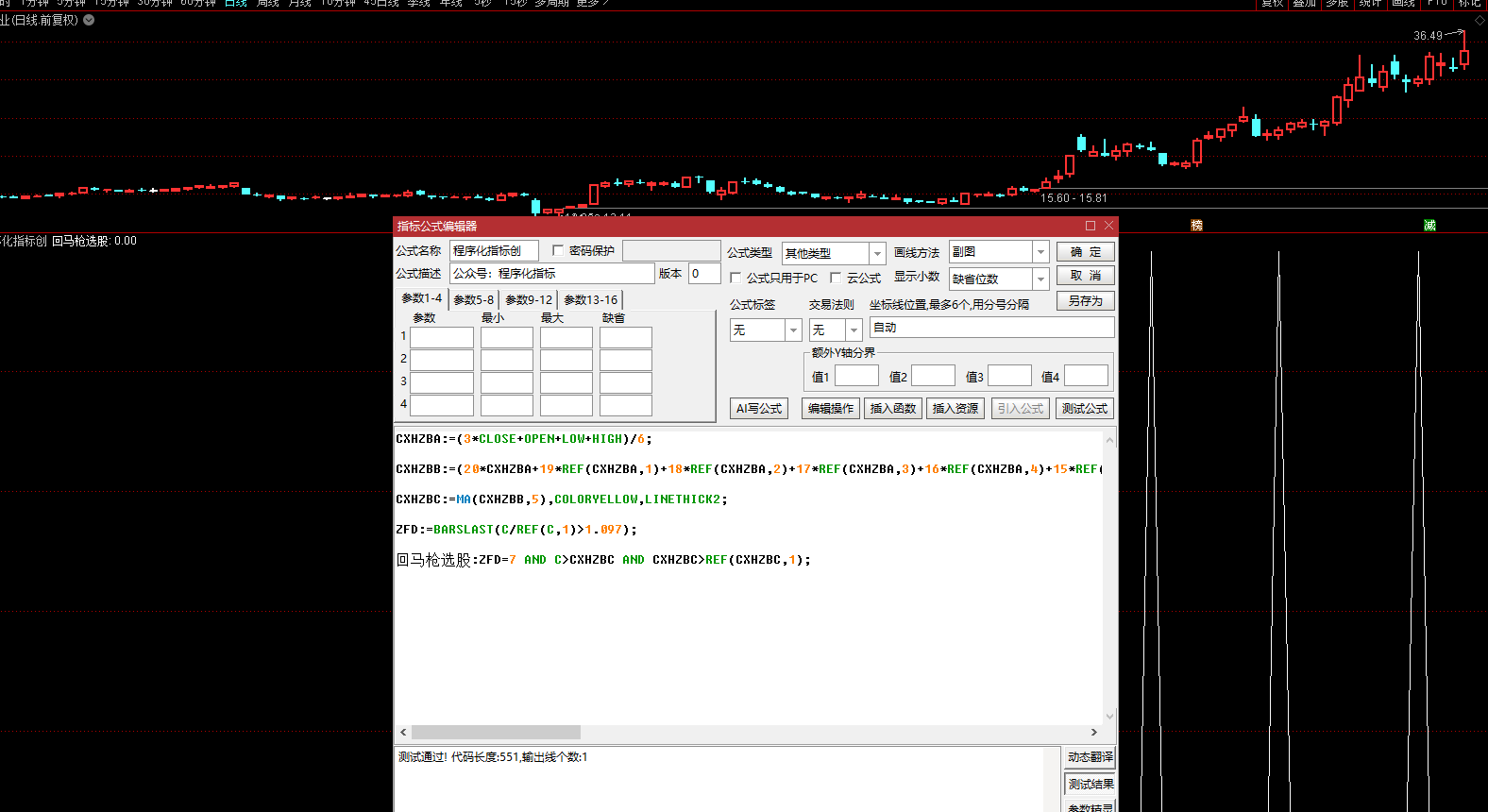Click the left arrow of the code editor's horizontal scrollbar
Screen dimensions: 1488x812
[403, 733]
